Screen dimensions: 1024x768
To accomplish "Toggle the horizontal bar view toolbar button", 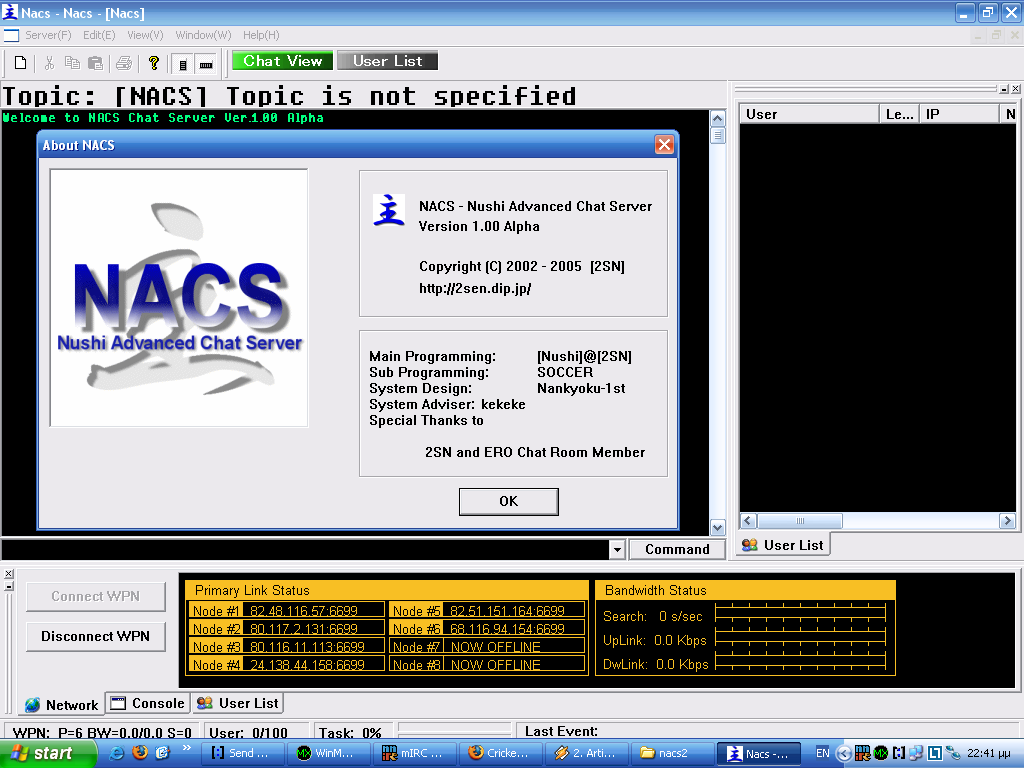I will (206, 64).
